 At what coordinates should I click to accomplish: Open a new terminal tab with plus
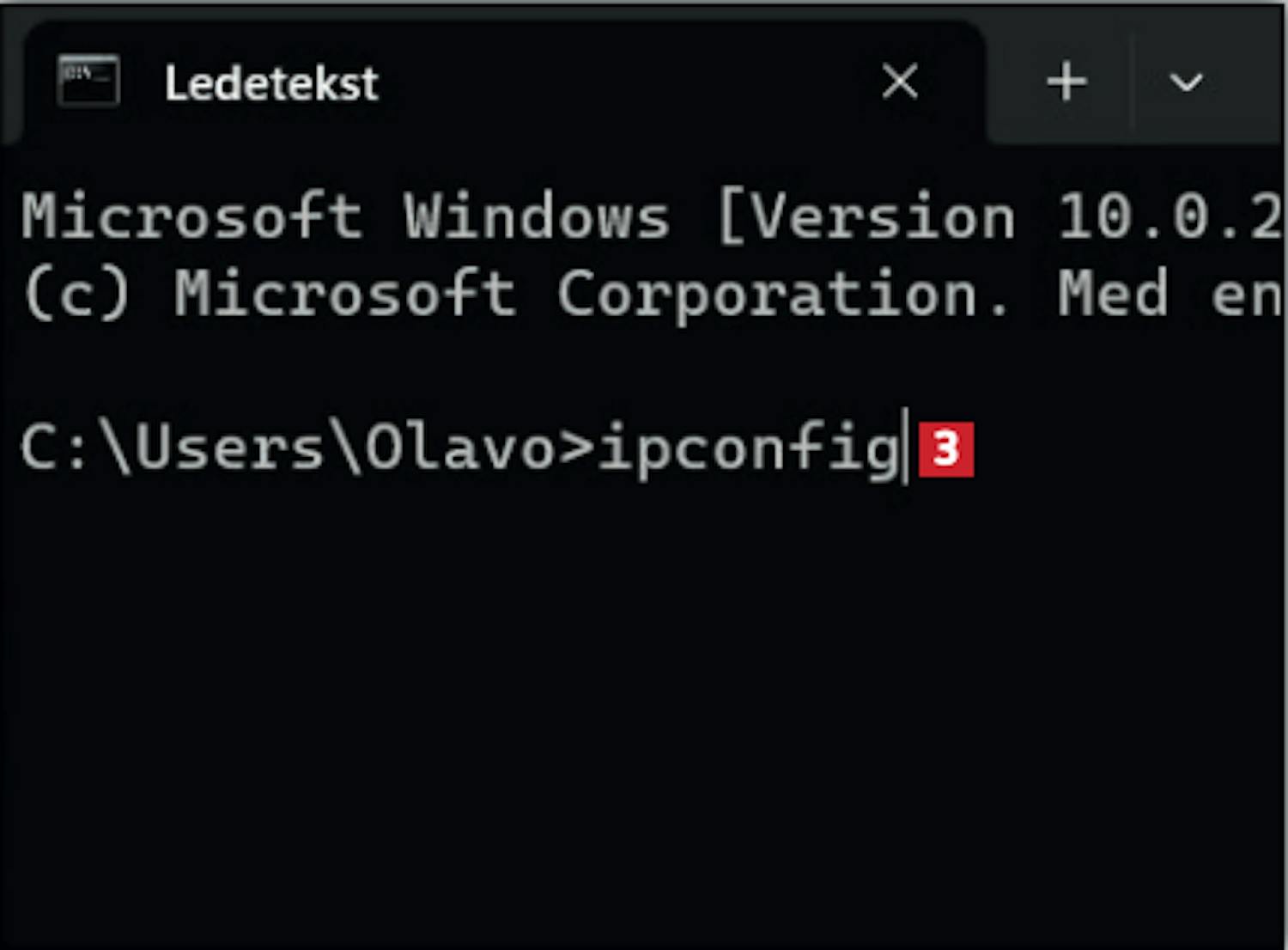(1066, 82)
